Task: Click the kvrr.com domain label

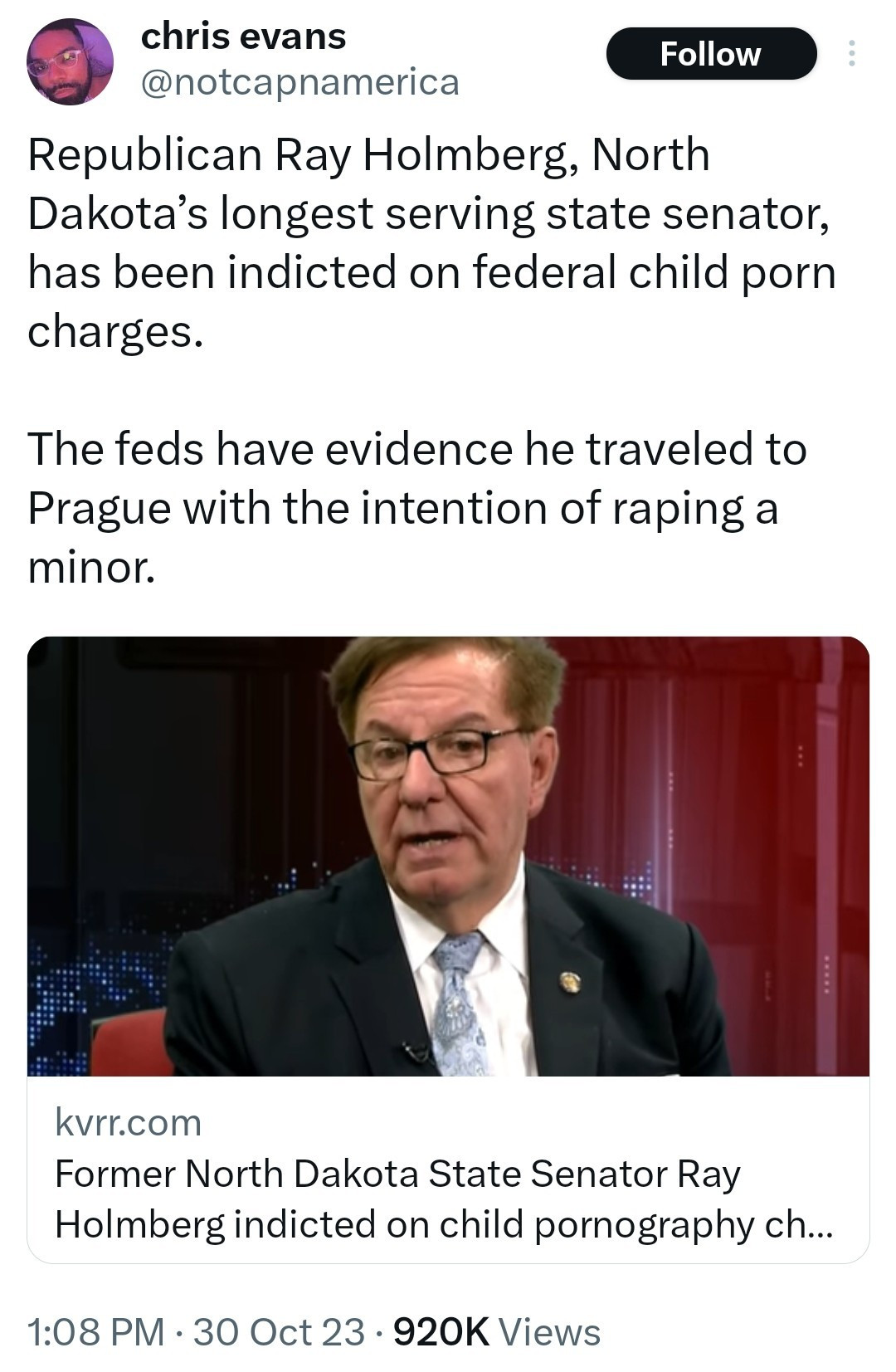Action: click(x=129, y=1123)
